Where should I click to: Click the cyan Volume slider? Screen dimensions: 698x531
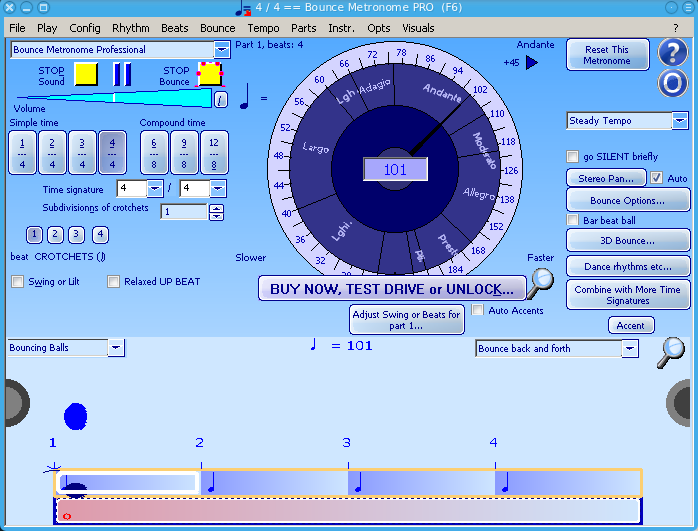click(115, 97)
